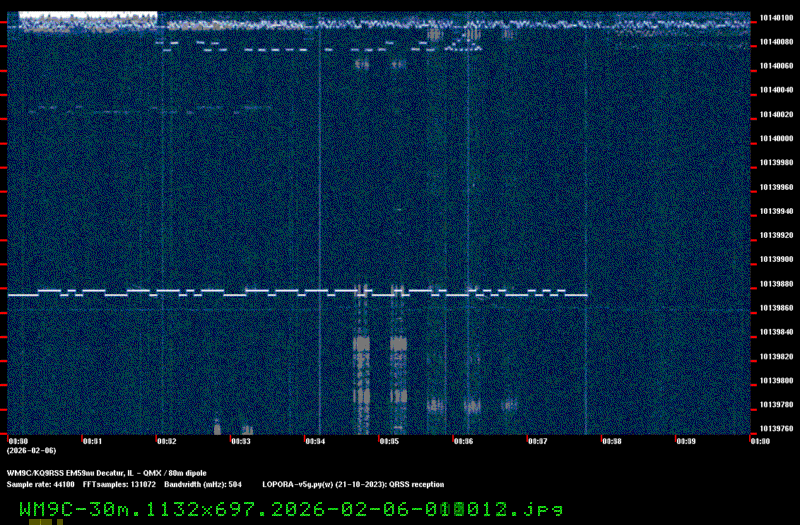Click the 10140100 frequency label
Viewport: 800px width, 525px height.
tap(777, 18)
